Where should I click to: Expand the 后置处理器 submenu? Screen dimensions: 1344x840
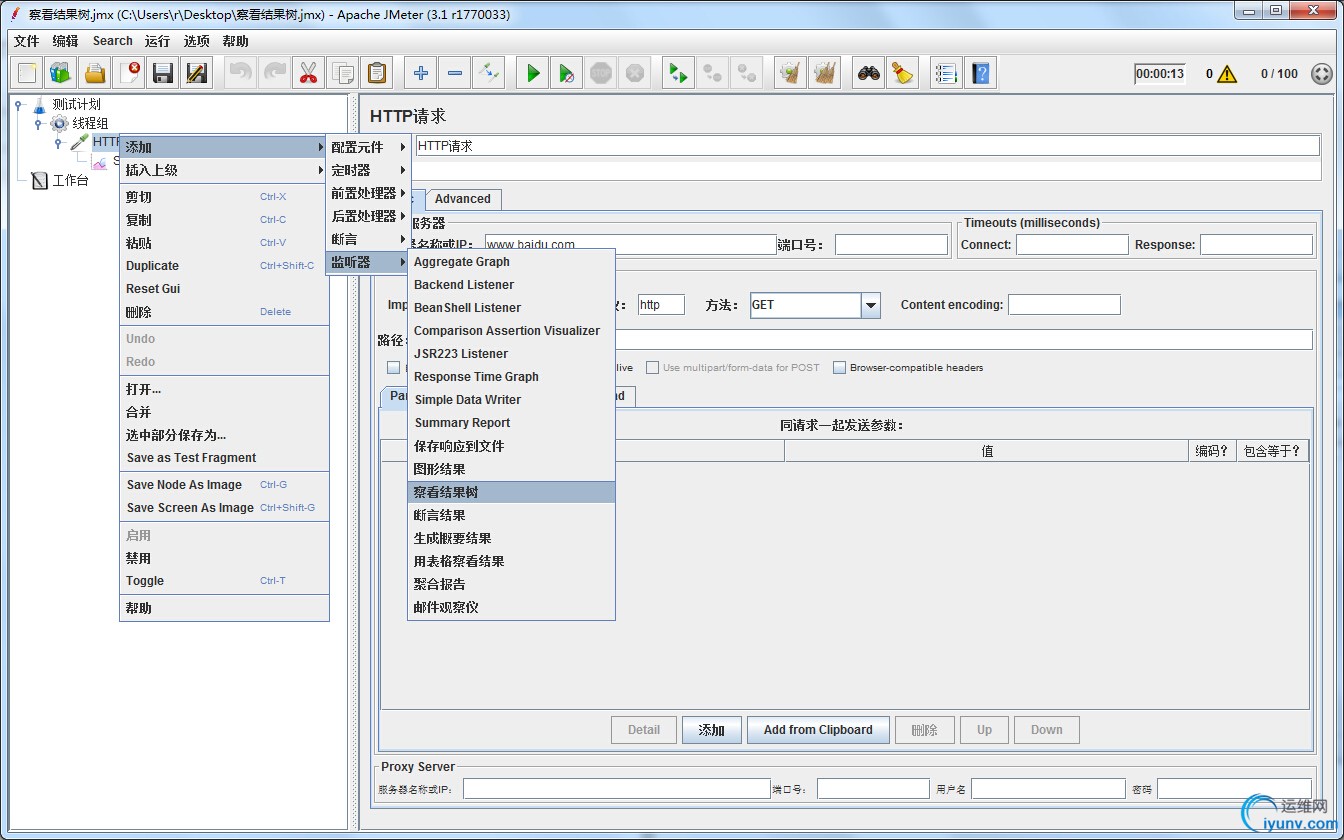368,216
